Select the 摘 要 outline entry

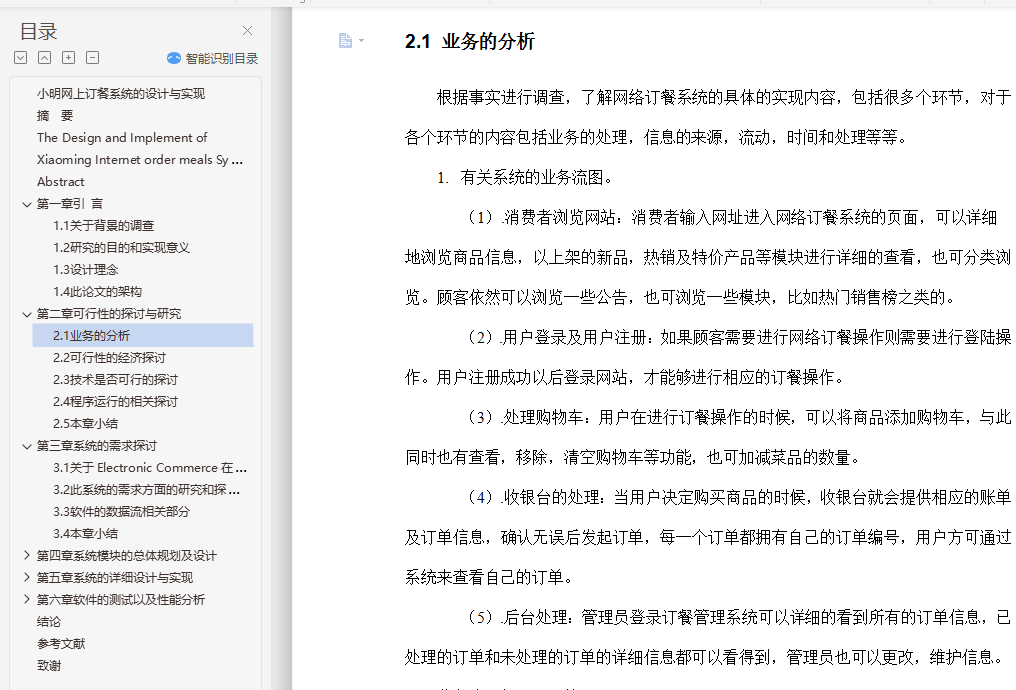point(55,116)
